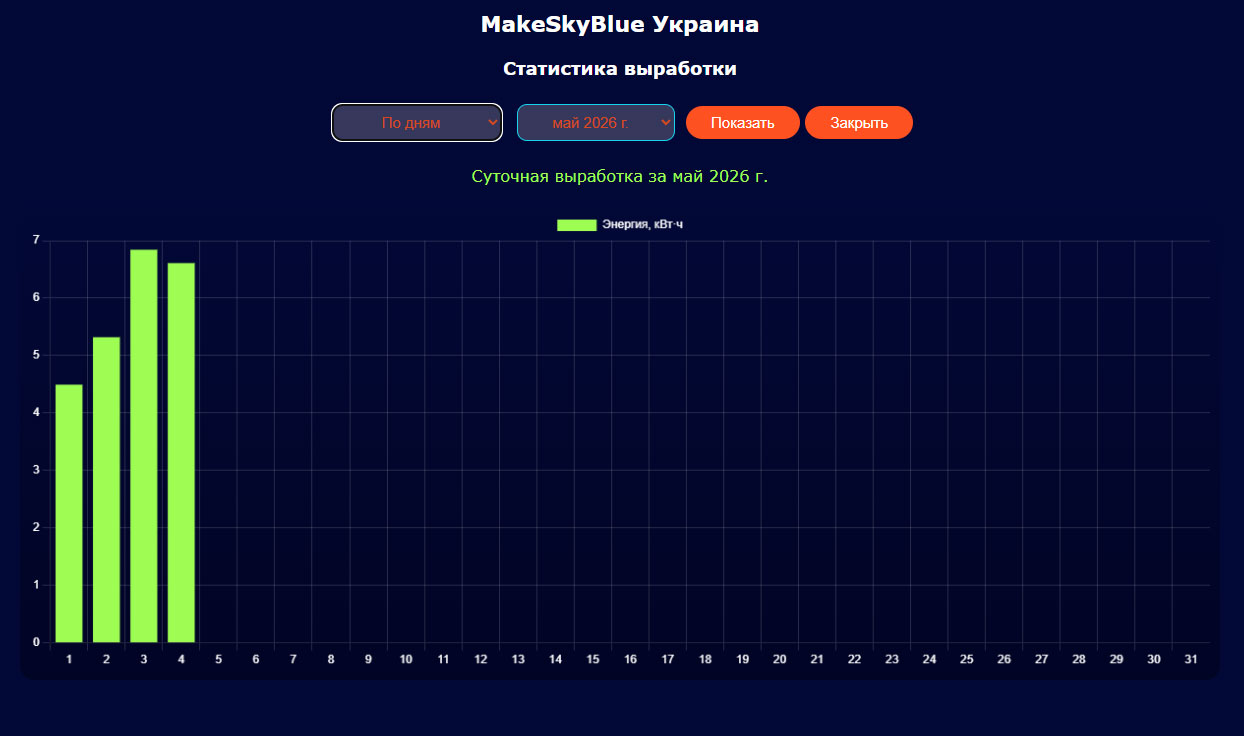Click the x-axis label "20"
This screenshot has width=1244, height=736.
point(780,660)
